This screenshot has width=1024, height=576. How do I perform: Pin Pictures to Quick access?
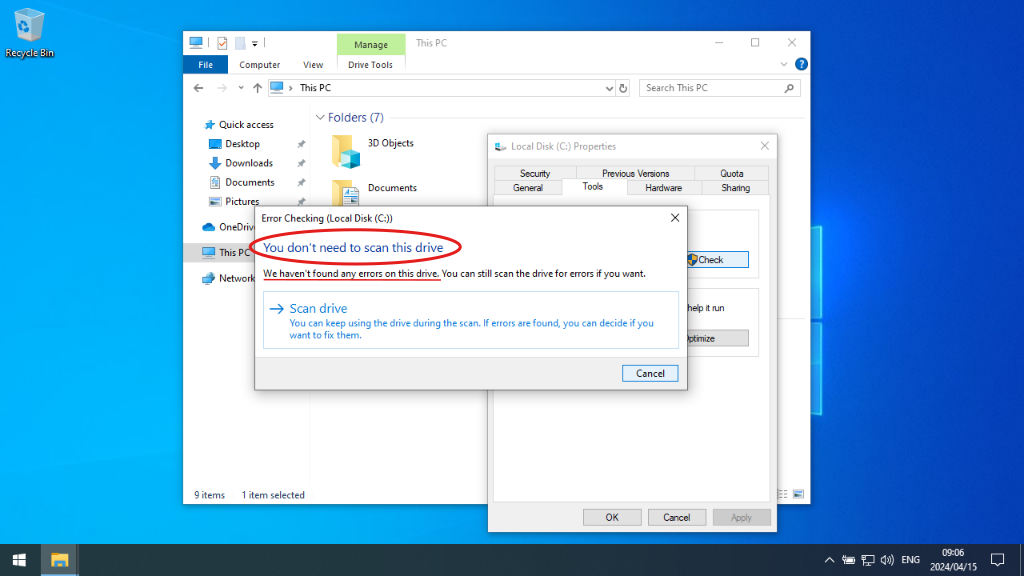pyautogui.click(x=299, y=200)
